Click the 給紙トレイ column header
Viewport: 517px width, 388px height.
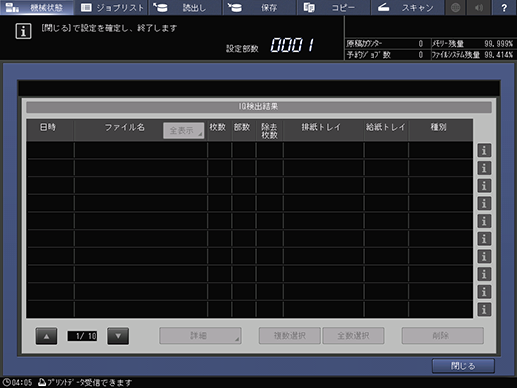coord(386,127)
